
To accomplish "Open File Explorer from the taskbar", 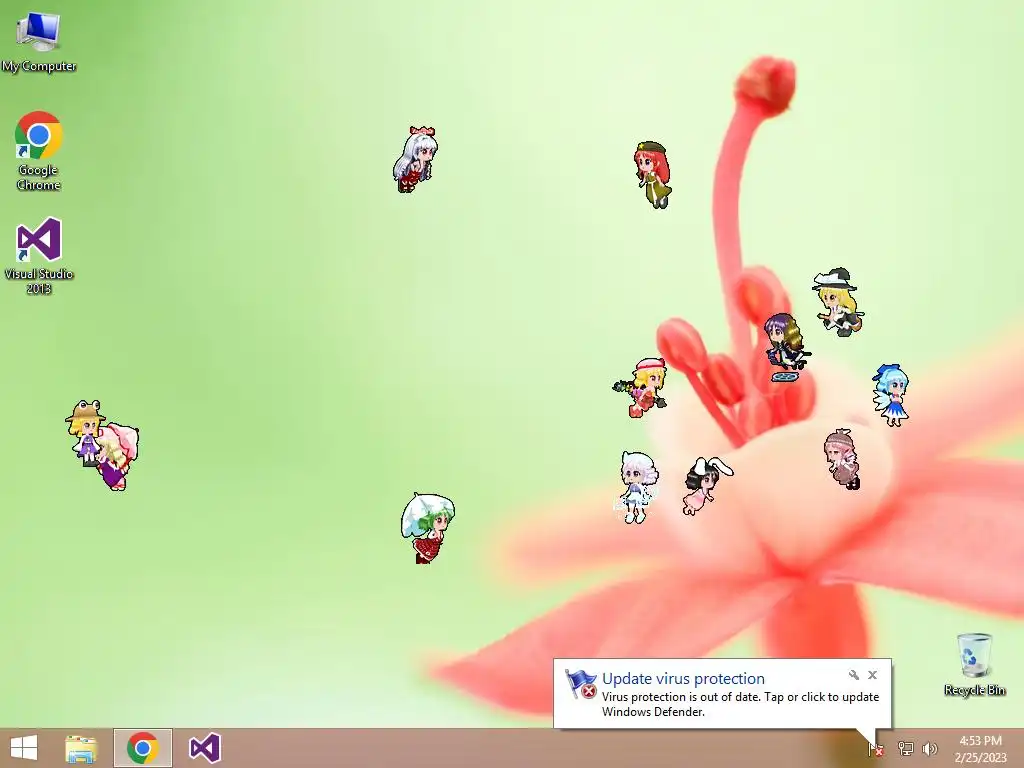I will coord(82,748).
